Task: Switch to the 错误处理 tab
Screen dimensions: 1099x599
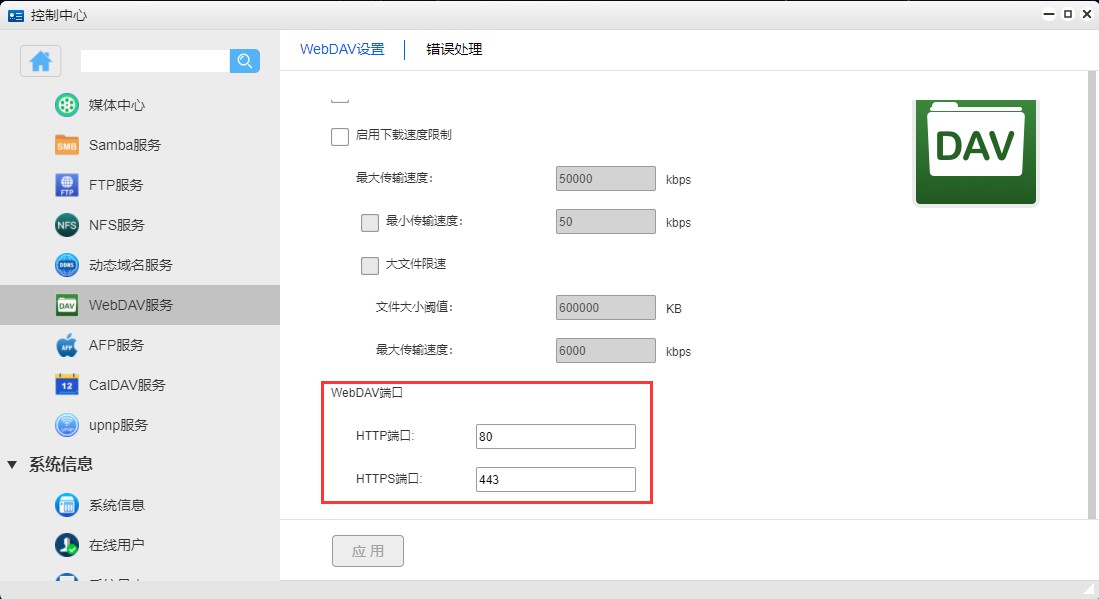Action: coord(454,49)
